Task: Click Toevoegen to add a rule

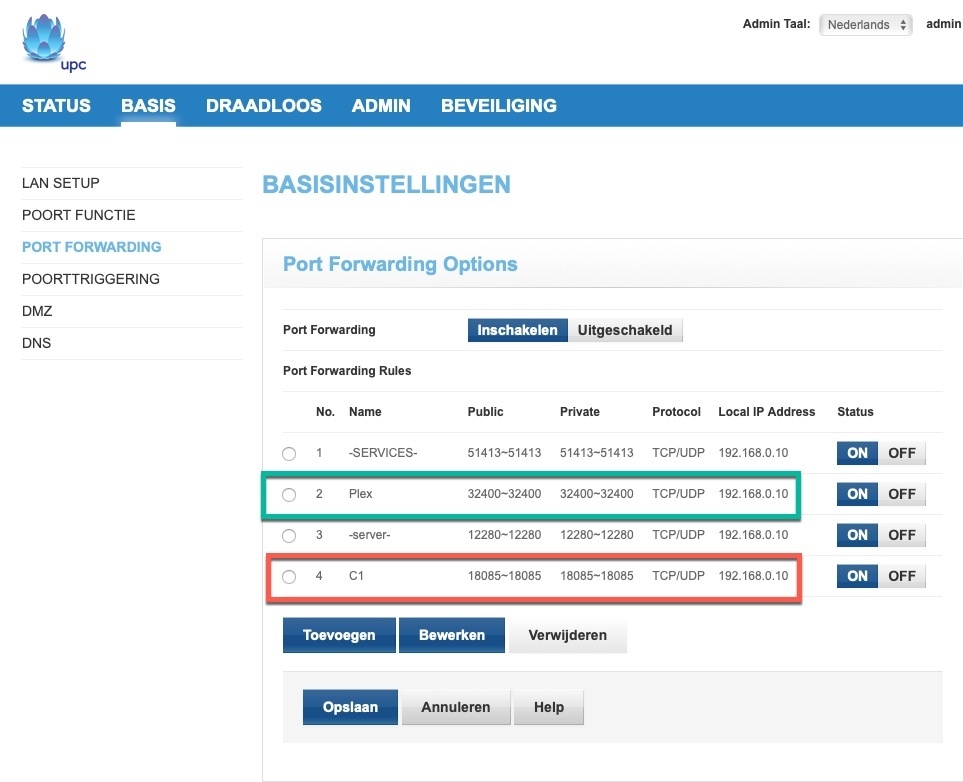Action: pyautogui.click(x=339, y=635)
